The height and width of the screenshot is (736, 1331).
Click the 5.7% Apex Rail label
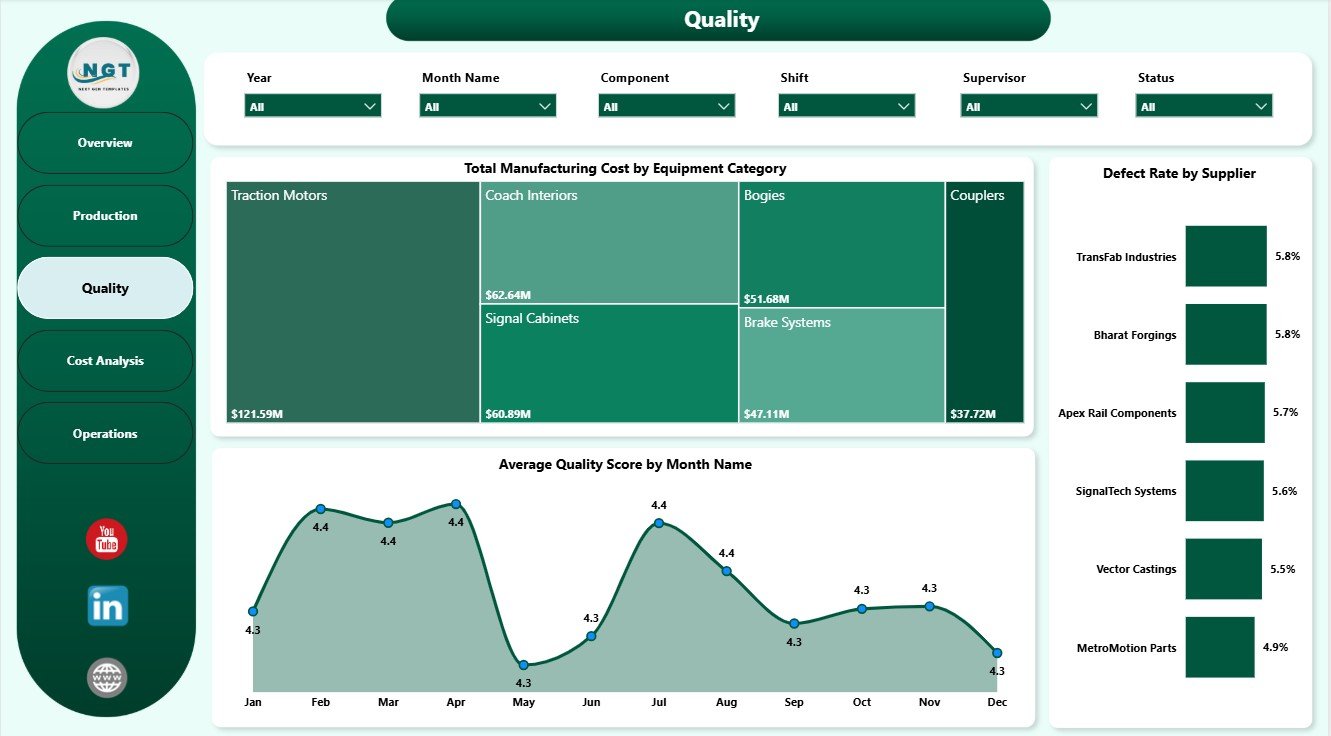pos(1286,412)
